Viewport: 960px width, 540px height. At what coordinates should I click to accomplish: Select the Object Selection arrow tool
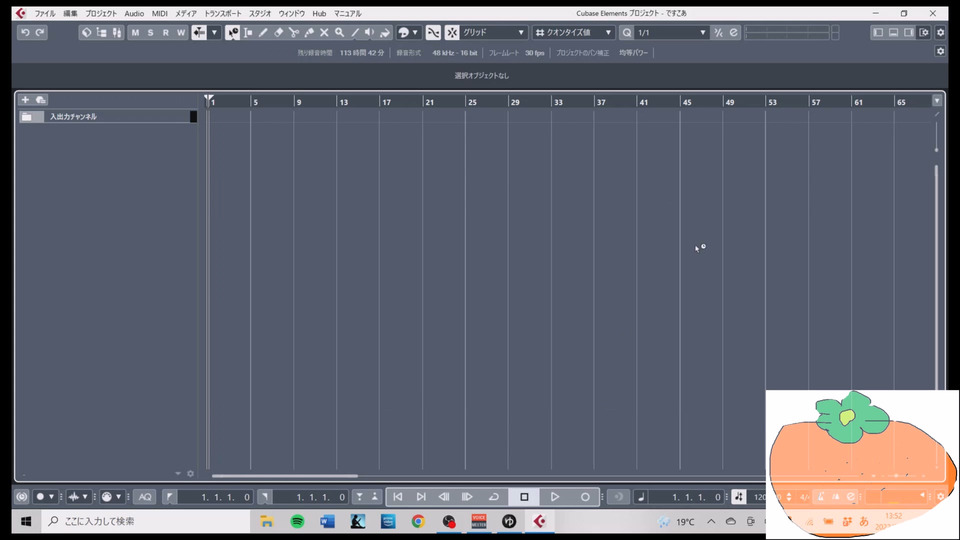point(233,32)
